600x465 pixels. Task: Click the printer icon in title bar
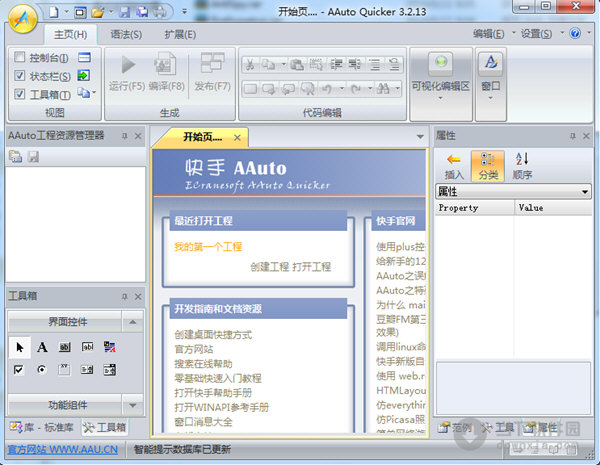tap(160, 12)
